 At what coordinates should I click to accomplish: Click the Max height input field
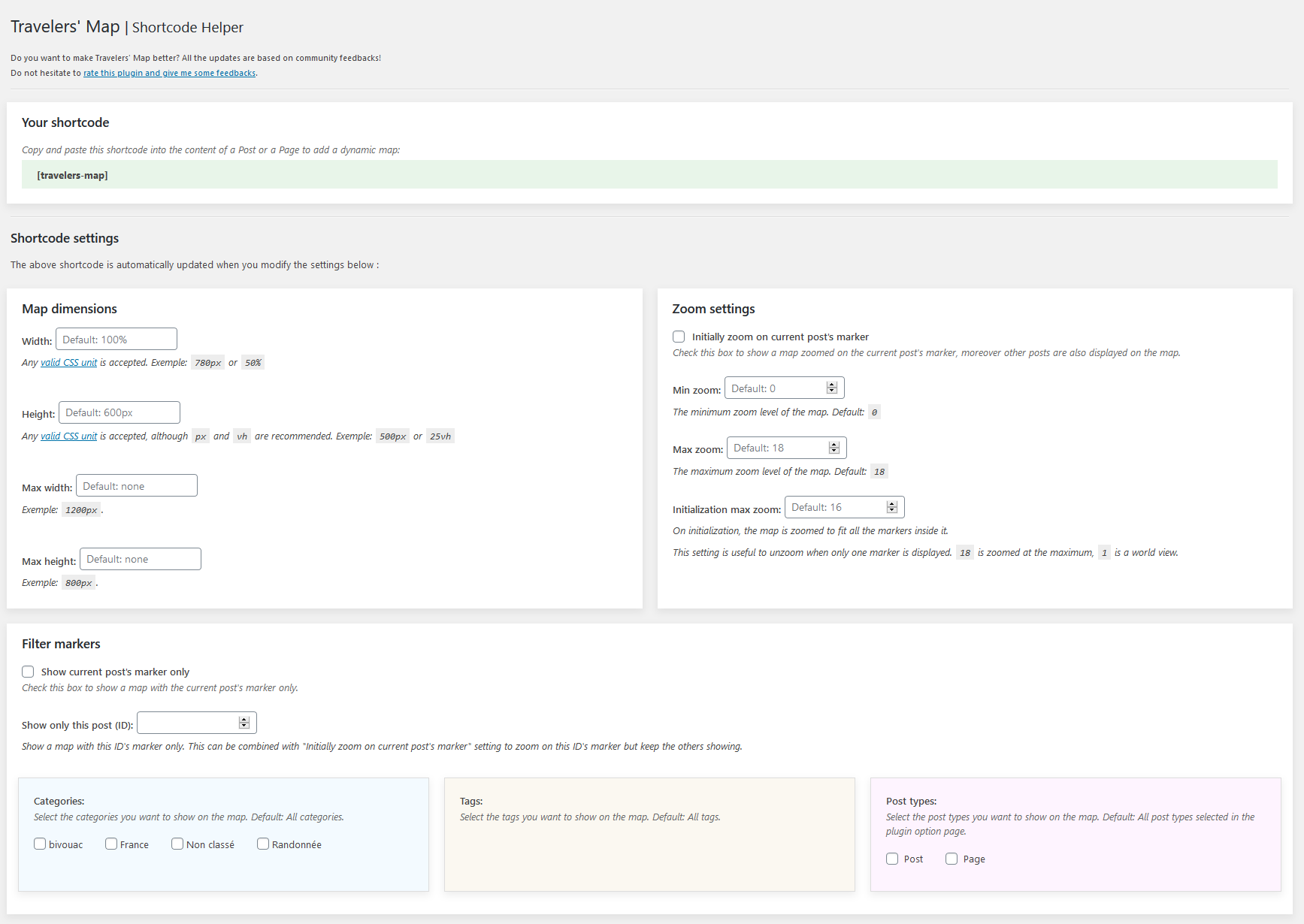tap(141, 559)
